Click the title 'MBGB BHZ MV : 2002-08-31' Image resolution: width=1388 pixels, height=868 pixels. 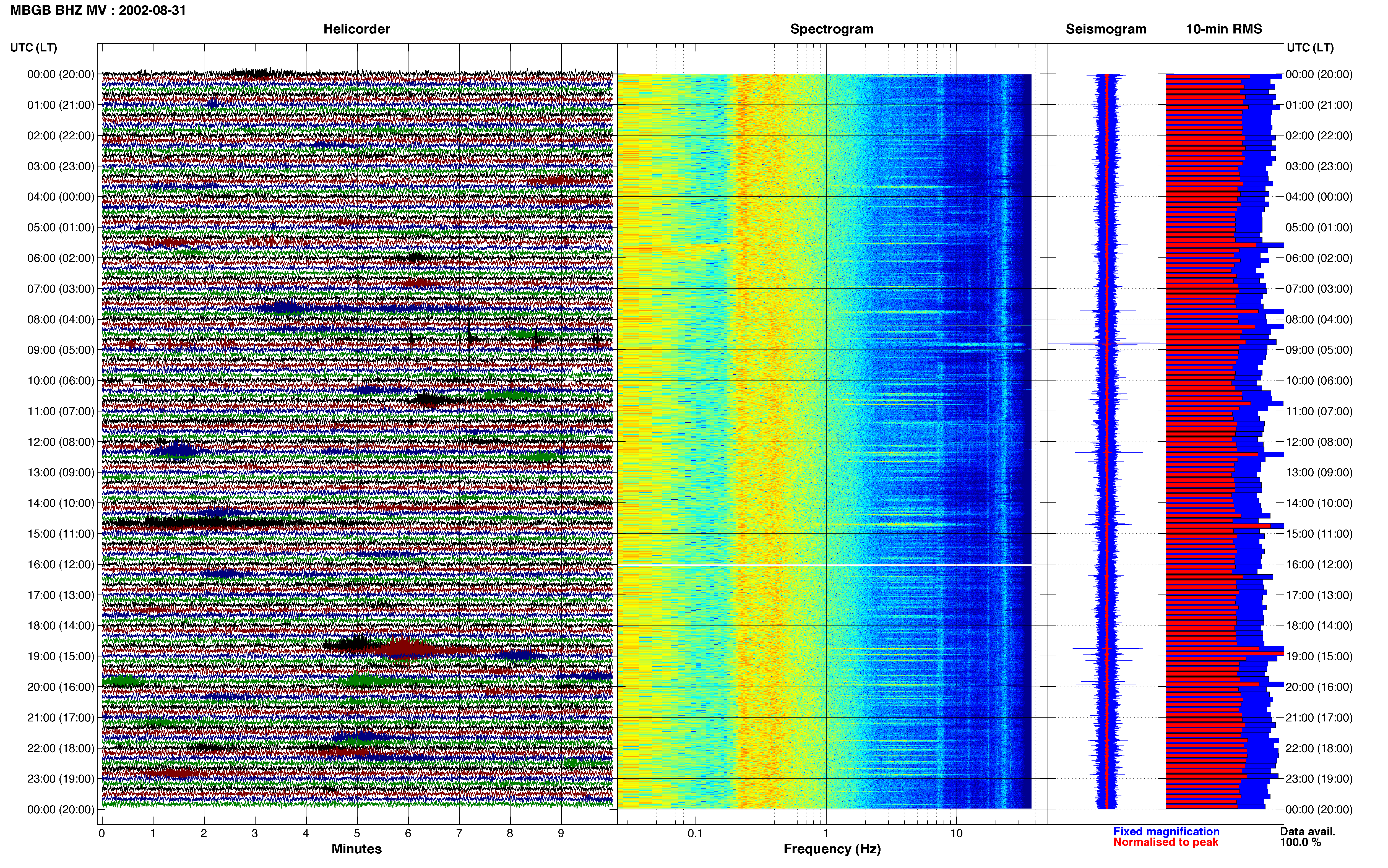click(98, 10)
